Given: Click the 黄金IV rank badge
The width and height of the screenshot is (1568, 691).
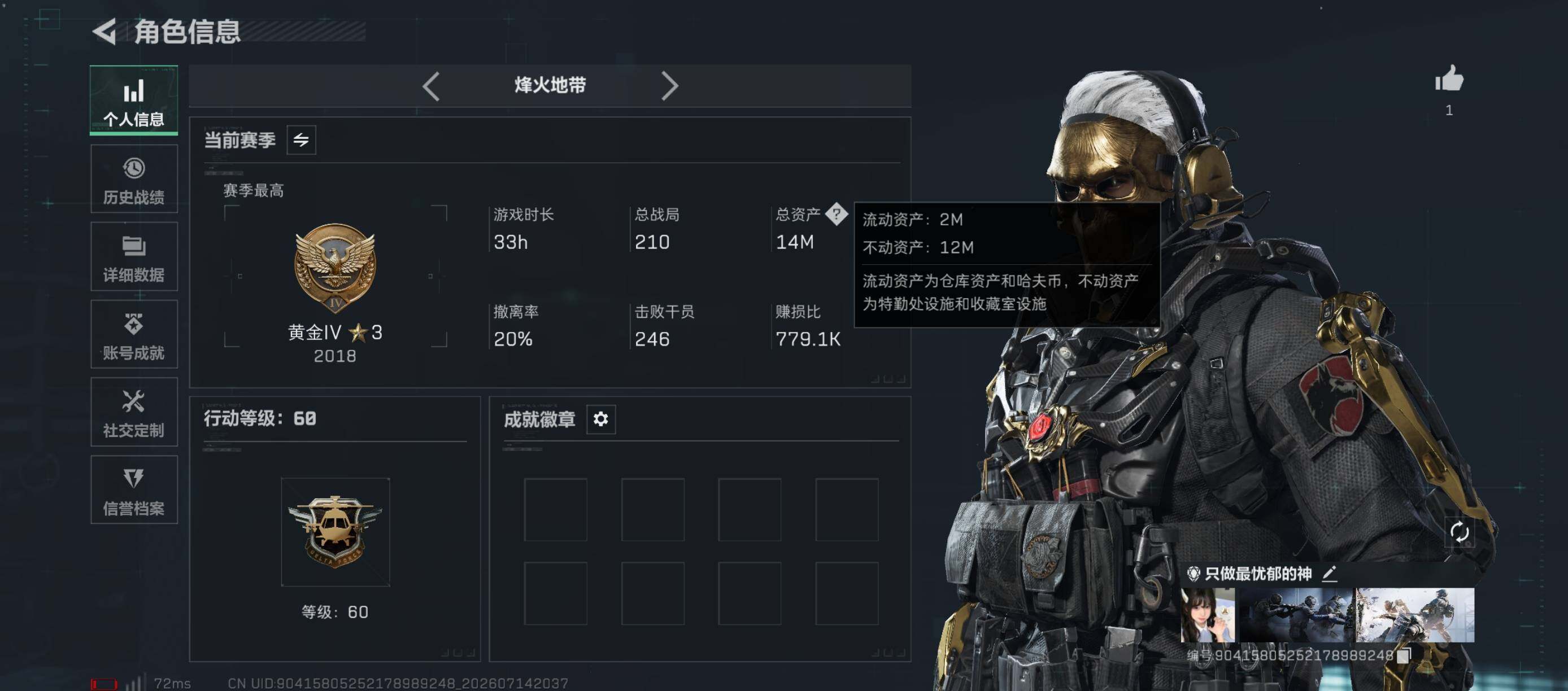Looking at the screenshot, I should (336, 269).
